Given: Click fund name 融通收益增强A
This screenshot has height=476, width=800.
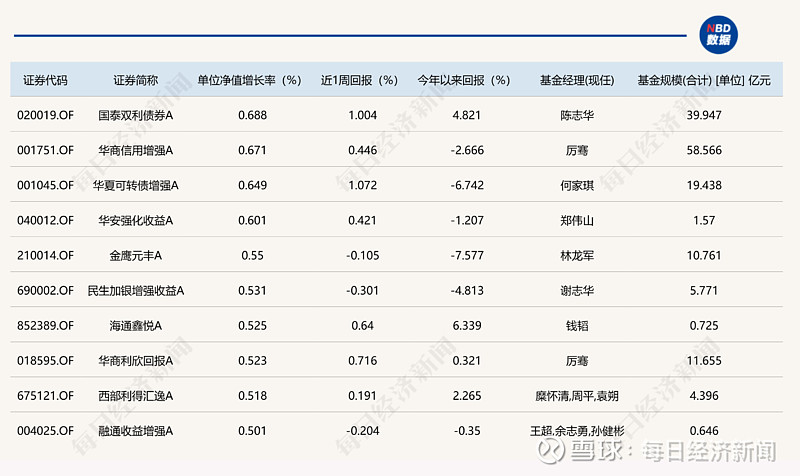Looking at the screenshot, I should pos(136,431).
